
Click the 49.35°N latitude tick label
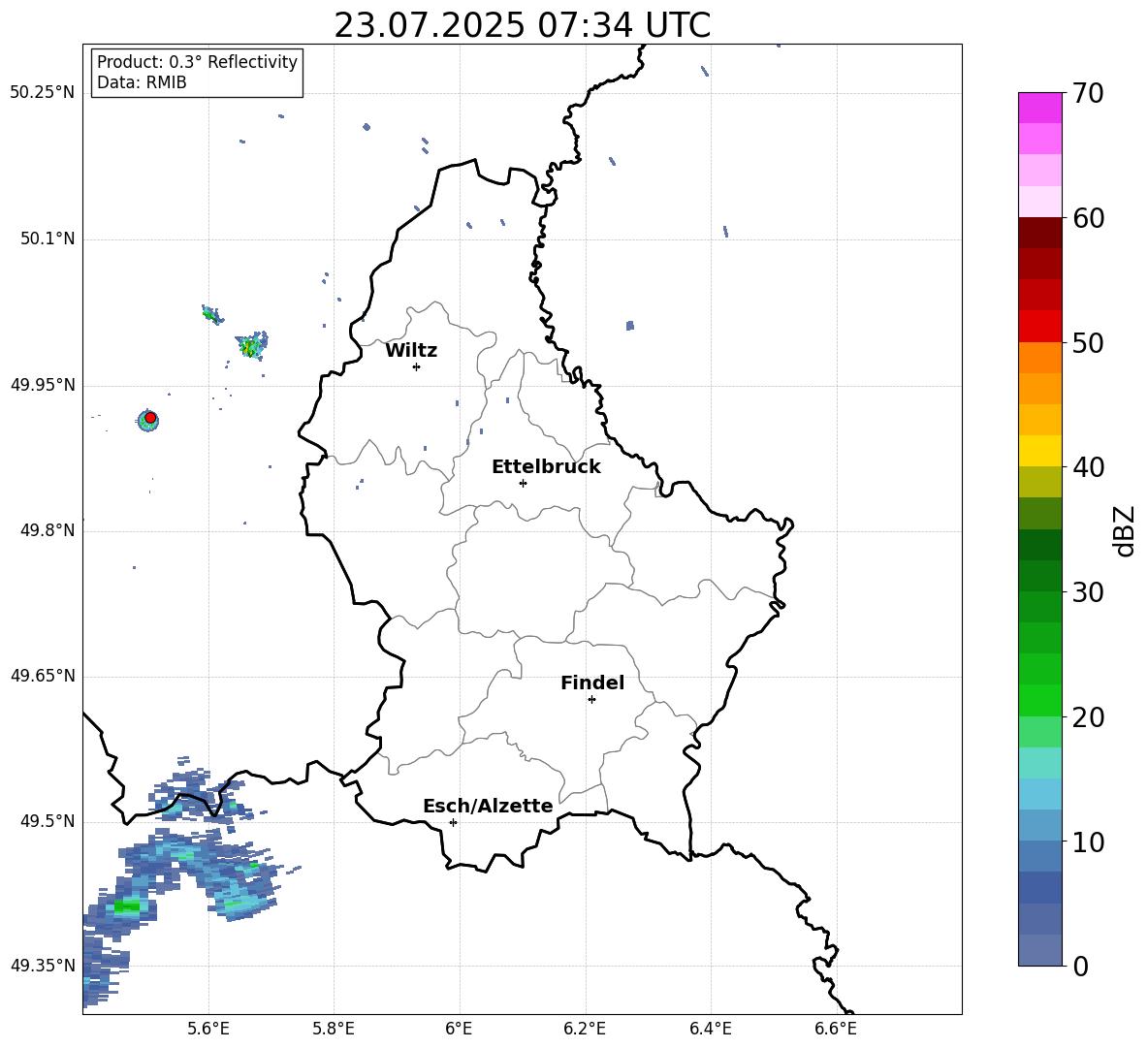click(43, 966)
